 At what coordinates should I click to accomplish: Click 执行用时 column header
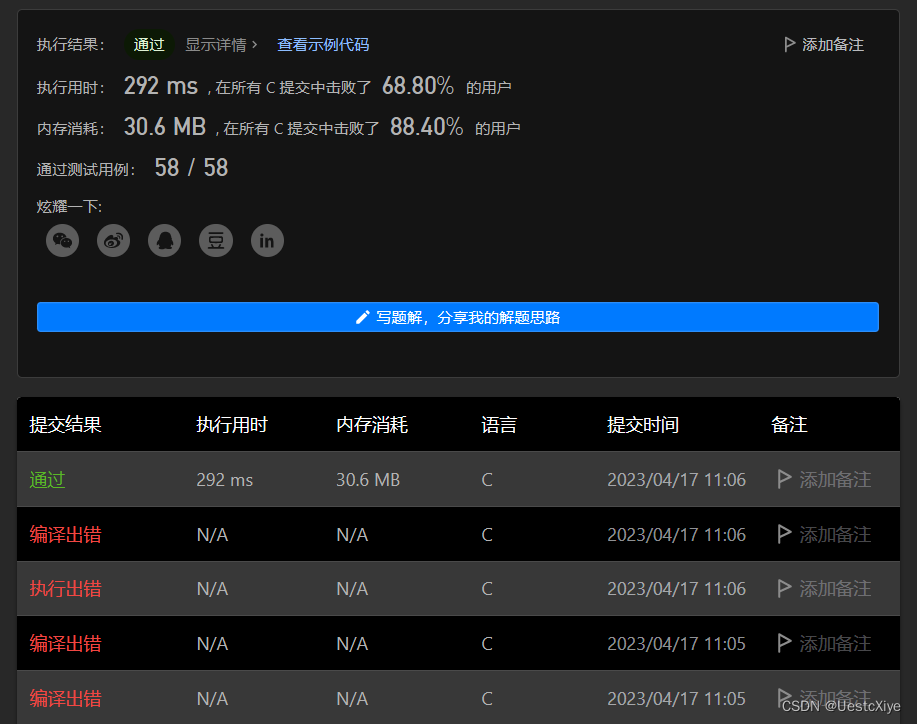tap(232, 425)
